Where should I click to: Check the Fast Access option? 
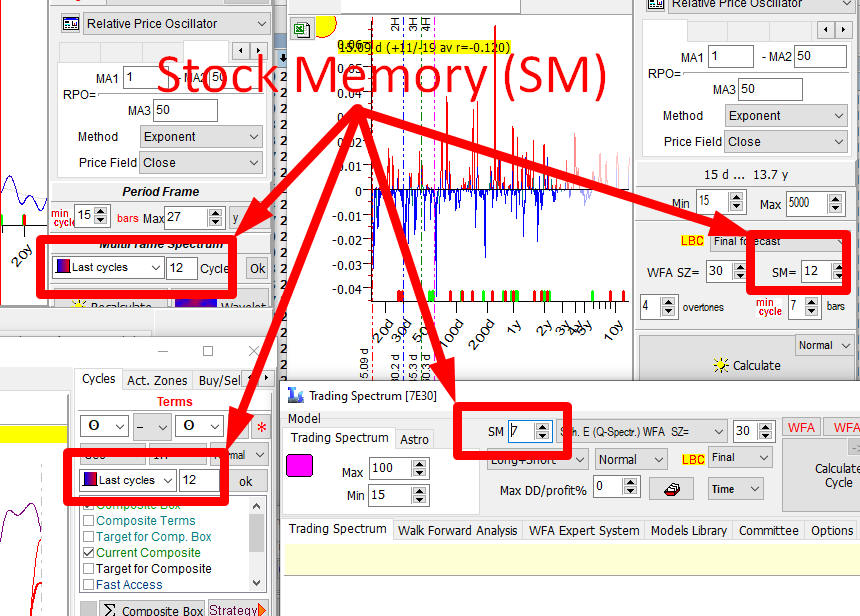tap(88, 585)
